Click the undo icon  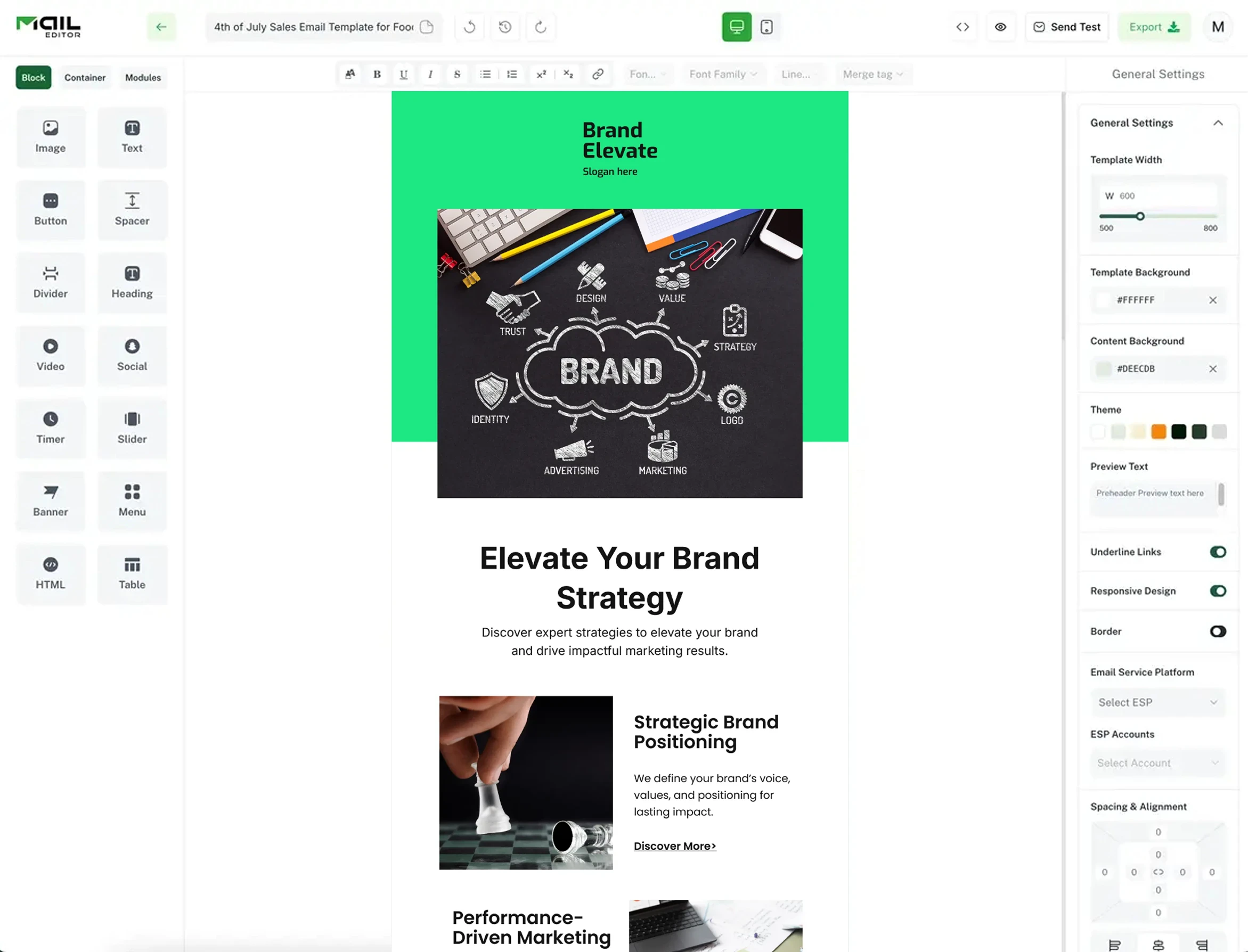tap(469, 27)
